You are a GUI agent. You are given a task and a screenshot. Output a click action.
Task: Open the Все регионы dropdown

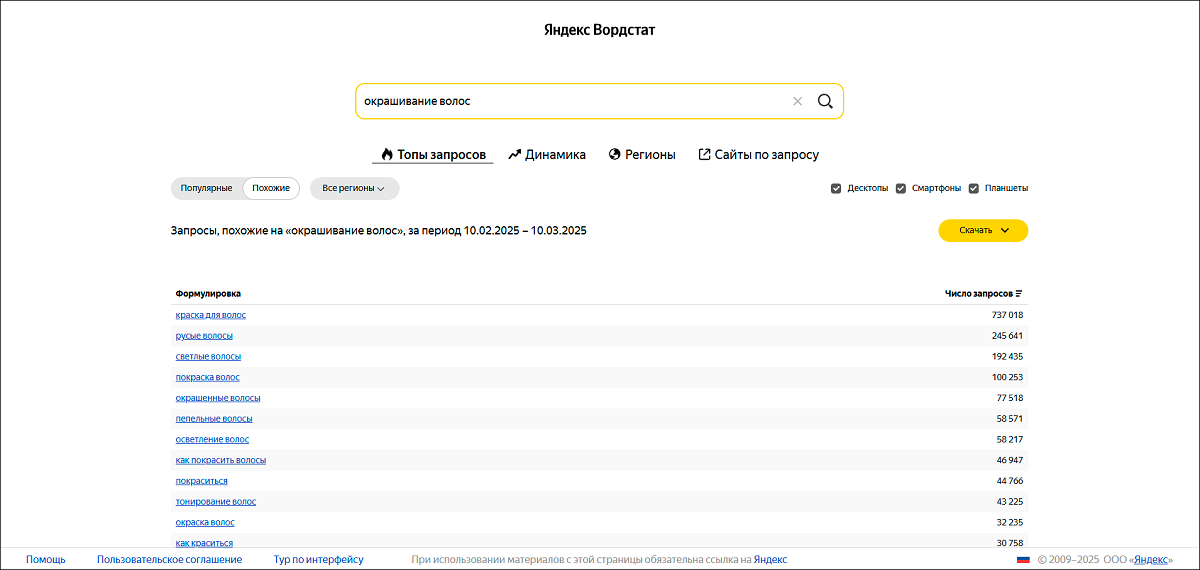pos(354,188)
